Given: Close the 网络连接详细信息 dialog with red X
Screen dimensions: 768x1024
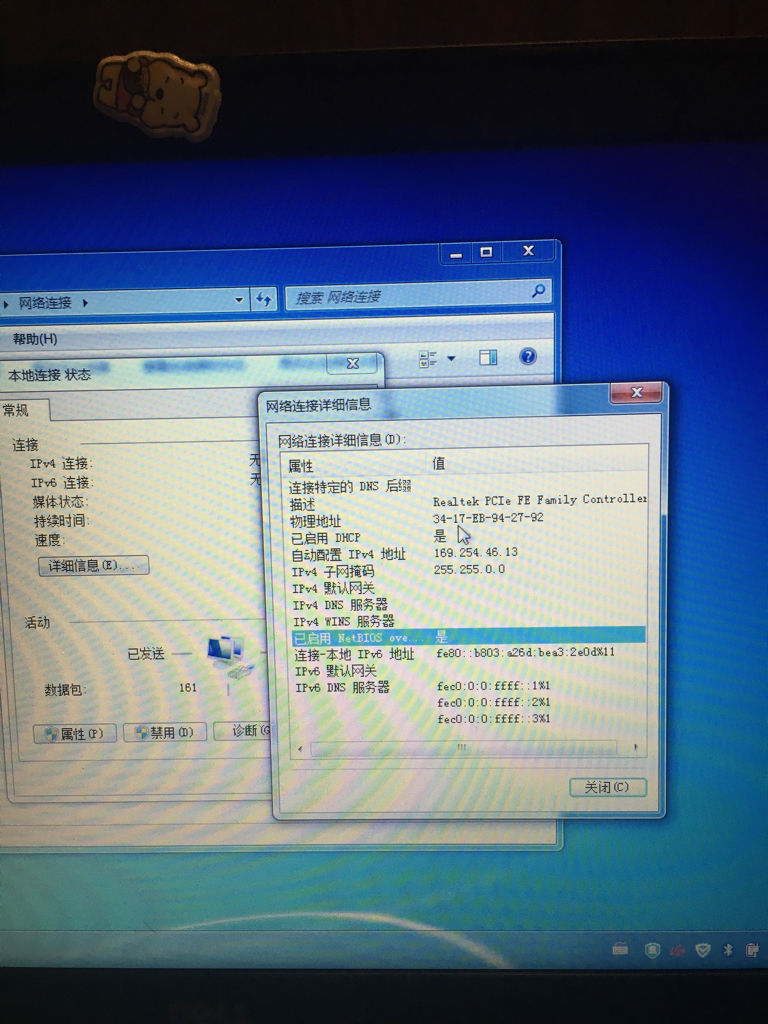Looking at the screenshot, I should (636, 392).
